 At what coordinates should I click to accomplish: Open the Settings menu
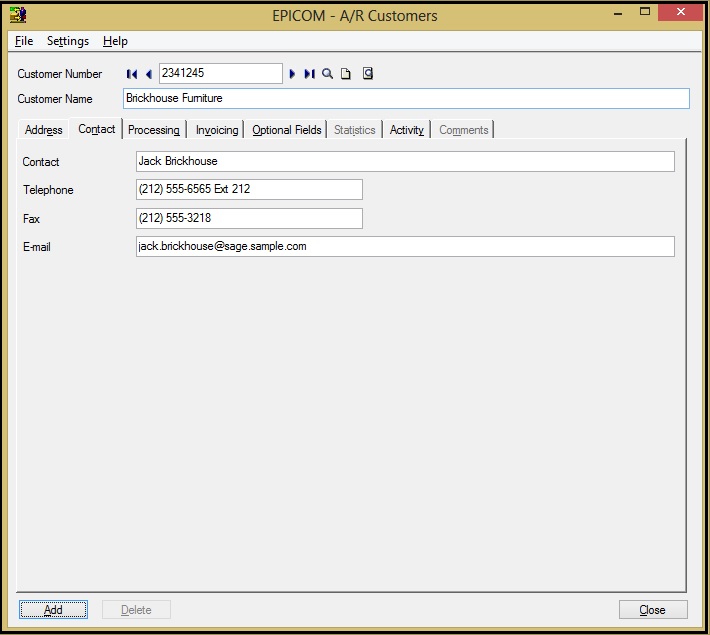click(68, 41)
